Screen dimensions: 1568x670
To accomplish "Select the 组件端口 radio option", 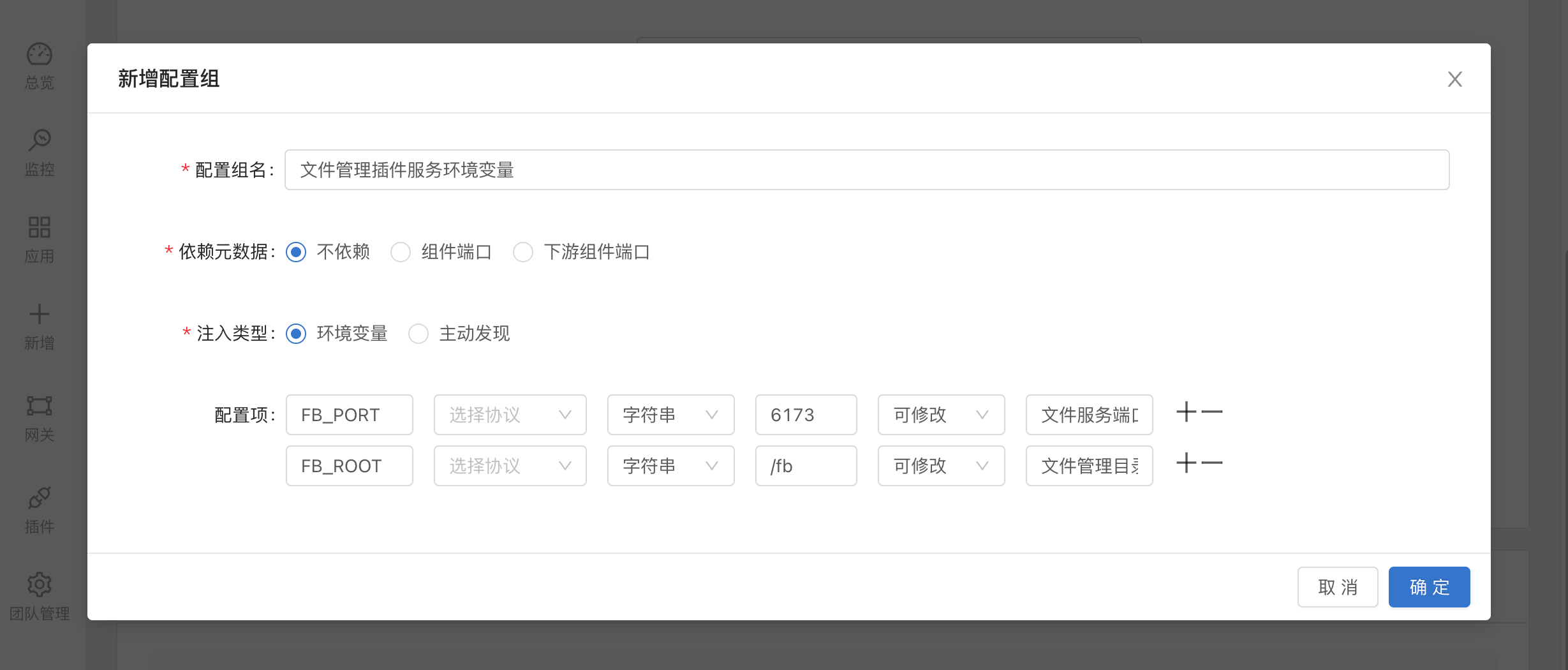I will (x=401, y=252).
